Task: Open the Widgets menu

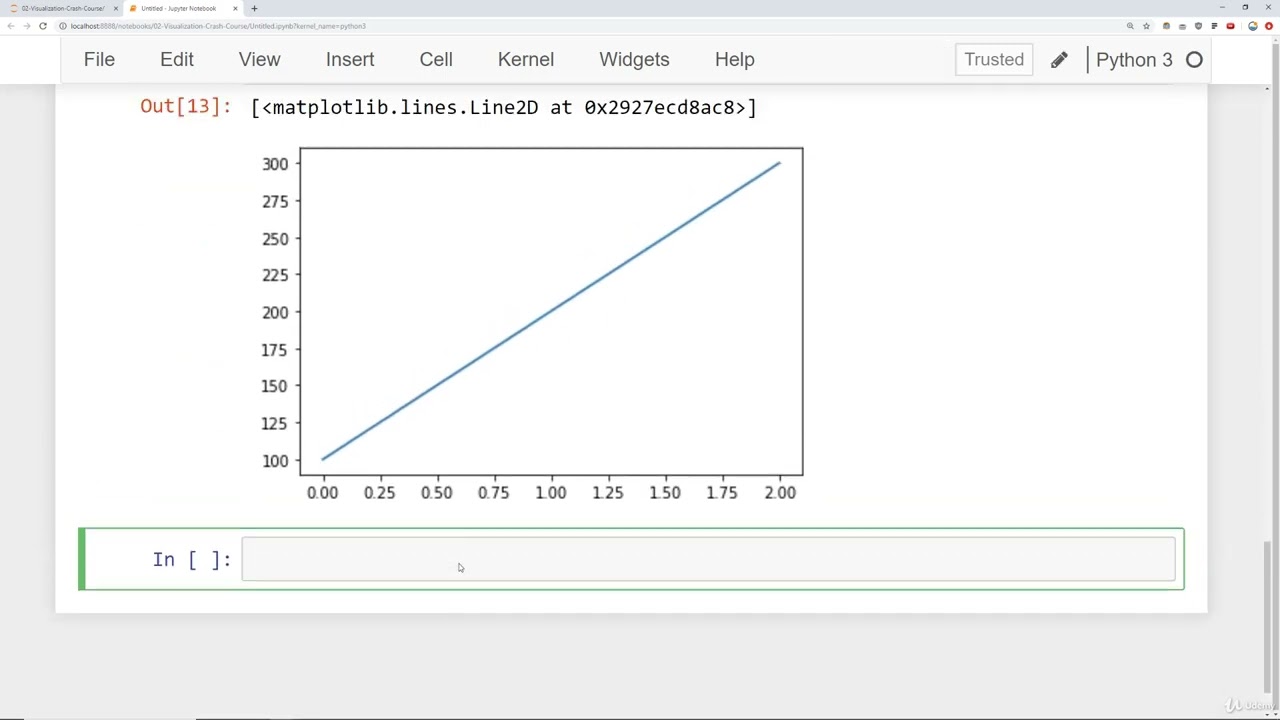Action: pos(634,59)
